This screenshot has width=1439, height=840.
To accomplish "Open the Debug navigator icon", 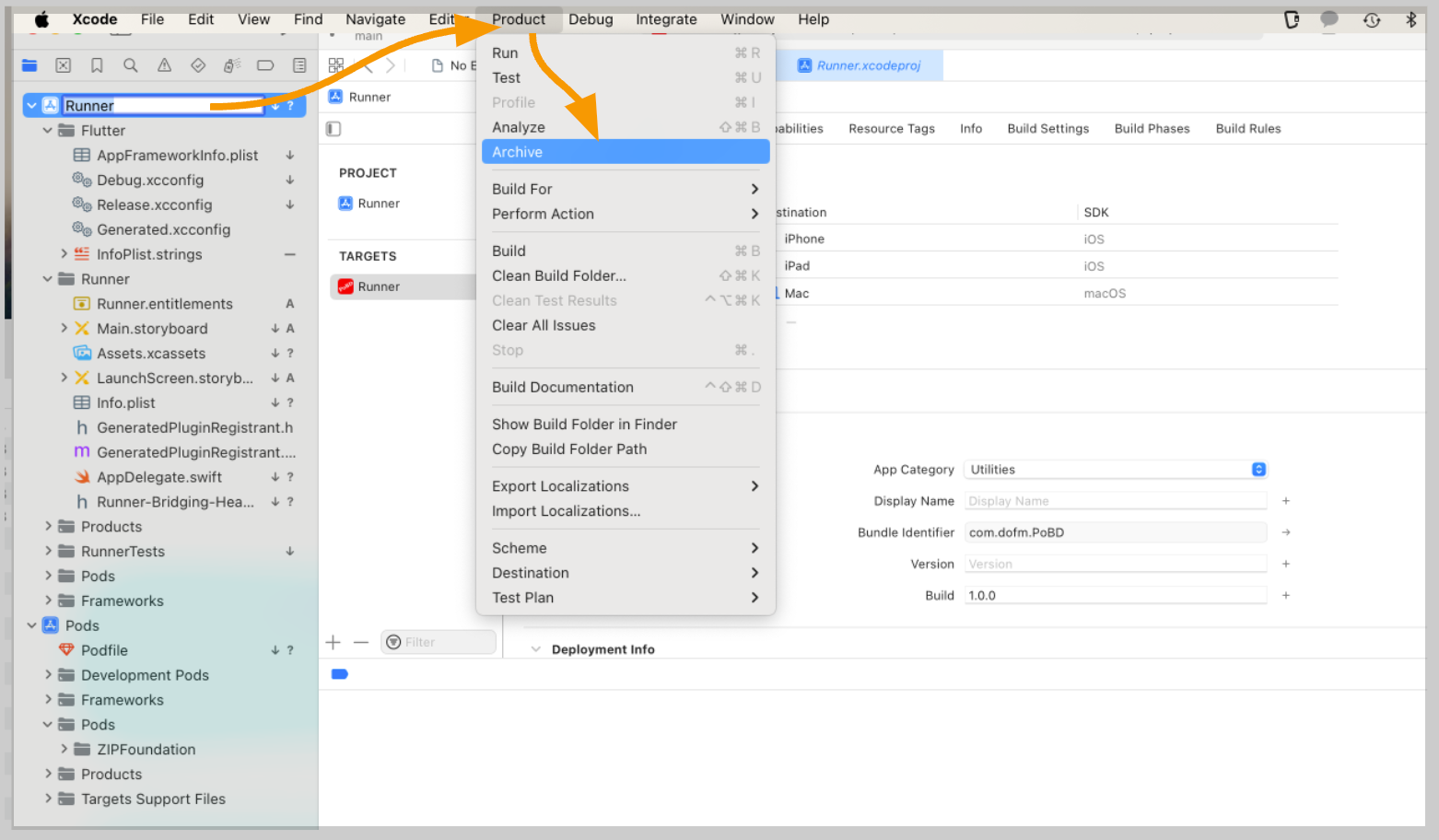I will coord(232,65).
